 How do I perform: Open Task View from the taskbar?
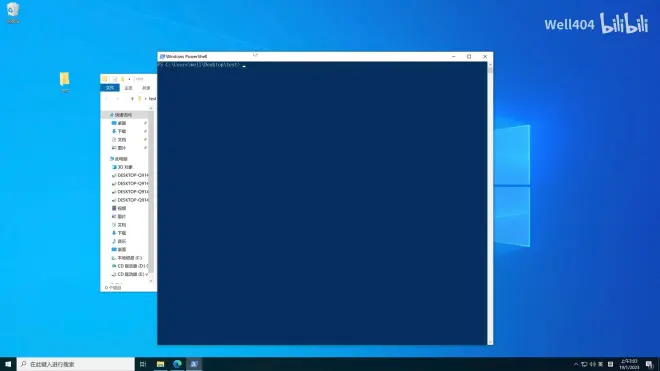143,364
